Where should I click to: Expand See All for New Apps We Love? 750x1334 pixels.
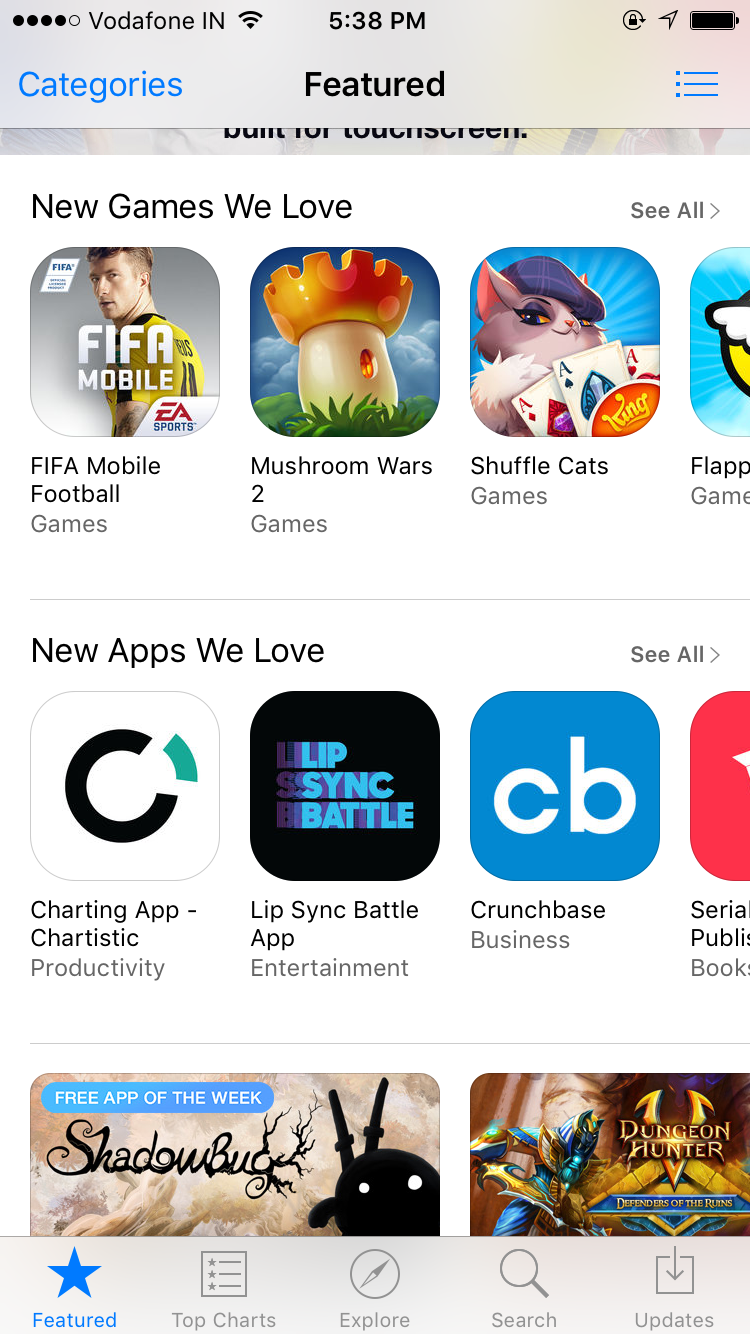[675, 654]
